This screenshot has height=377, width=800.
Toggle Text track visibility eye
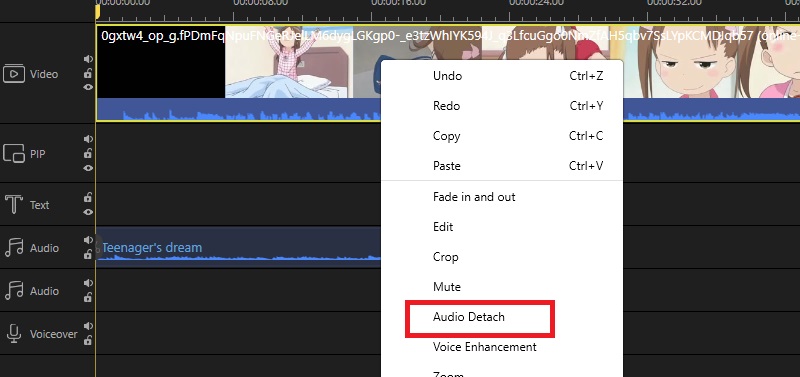coord(88,212)
